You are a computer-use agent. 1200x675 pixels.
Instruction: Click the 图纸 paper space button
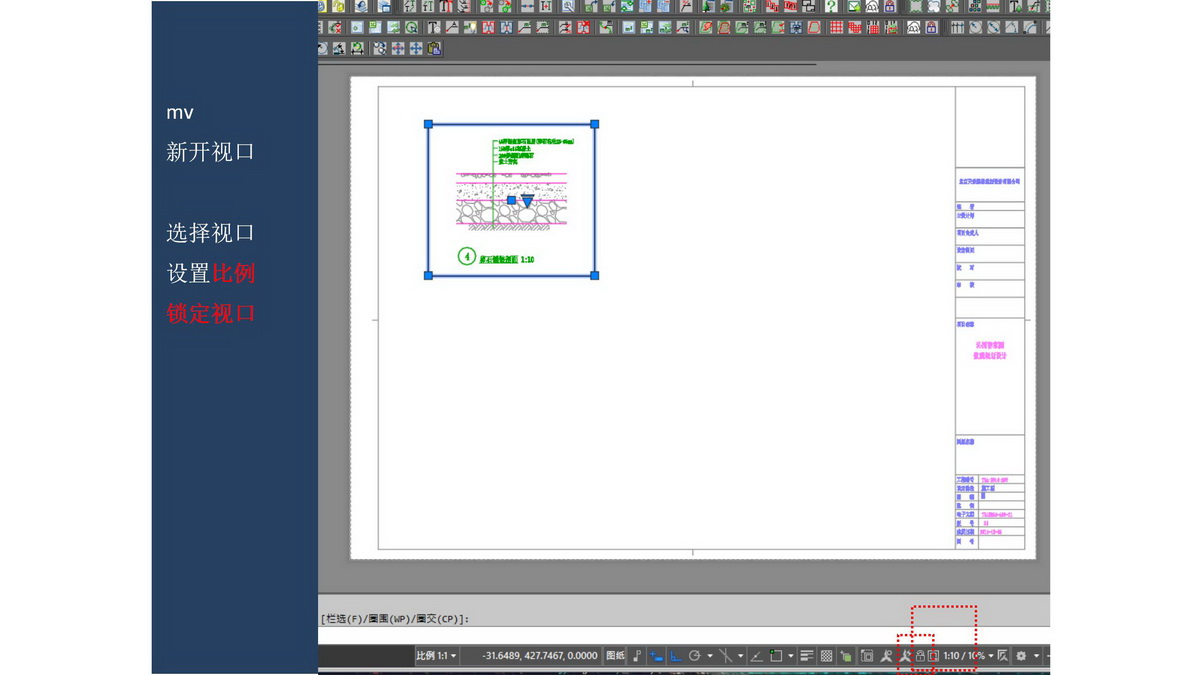tap(615, 656)
